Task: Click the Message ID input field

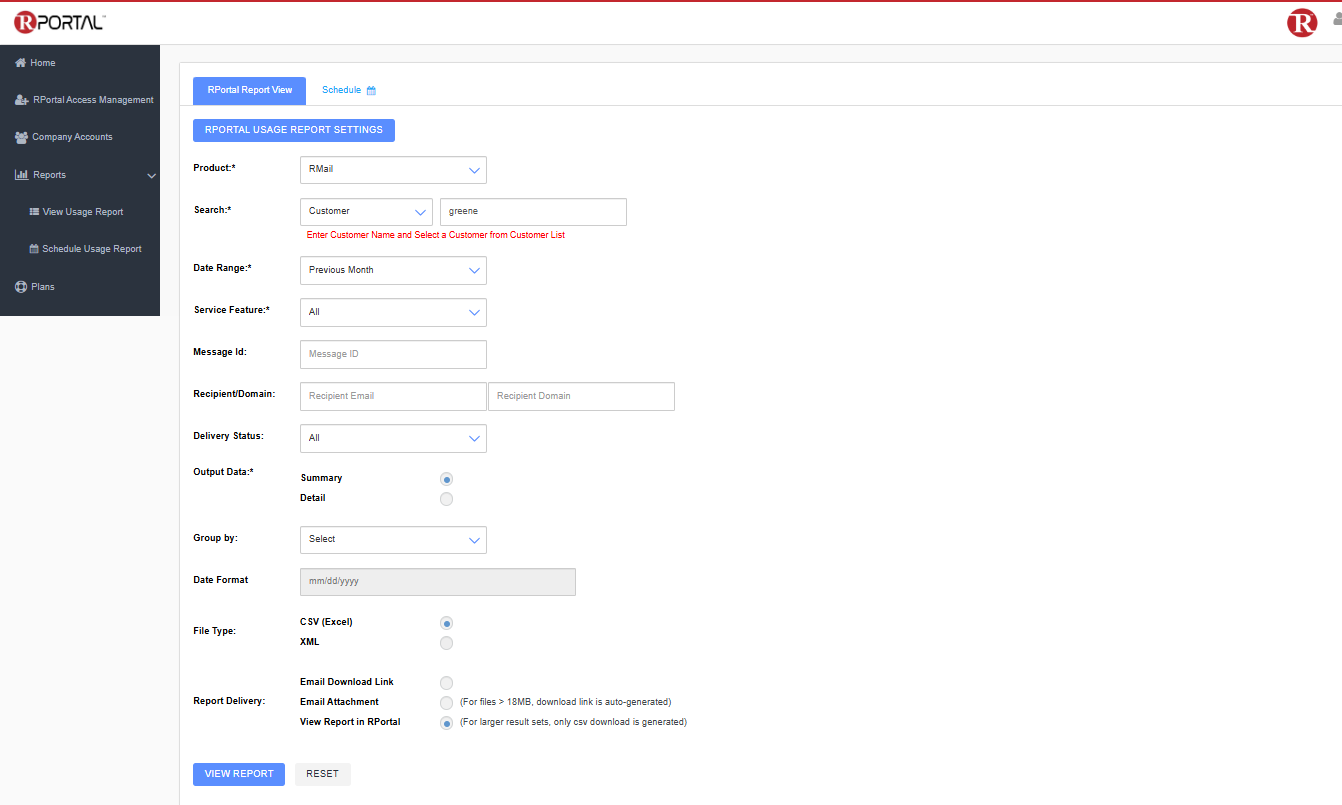Action: coord(393,354)
